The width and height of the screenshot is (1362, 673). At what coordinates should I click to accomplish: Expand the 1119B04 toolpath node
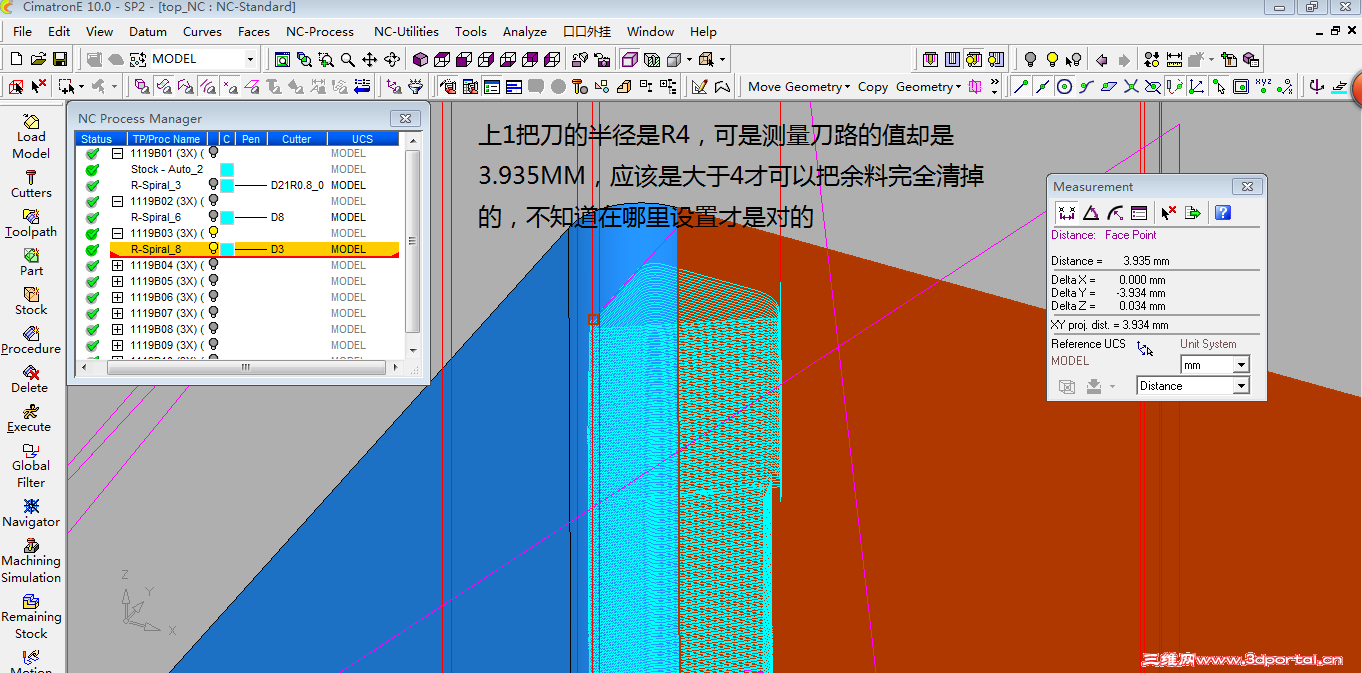[x=117, y=265]
